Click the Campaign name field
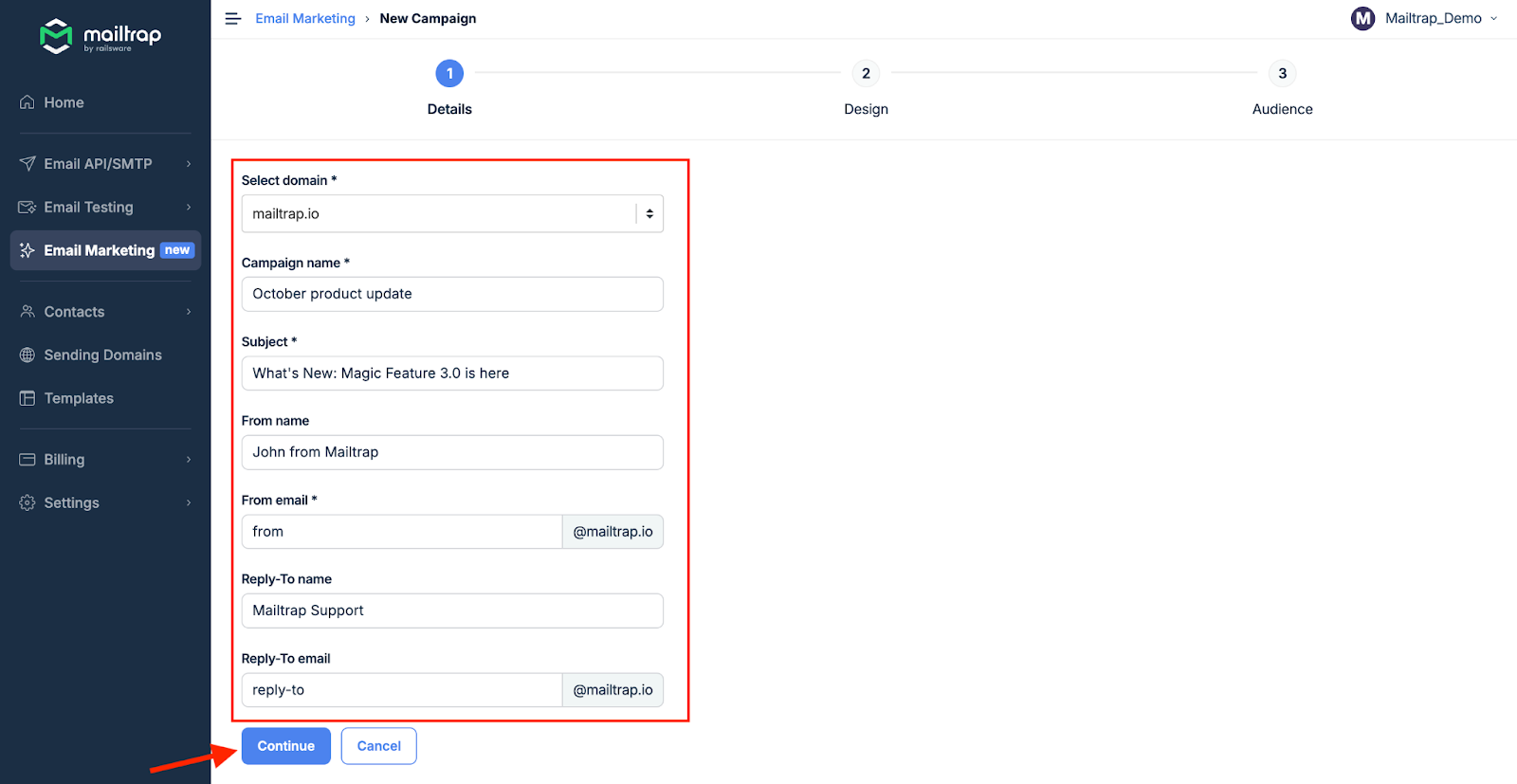 coord(452,294)
